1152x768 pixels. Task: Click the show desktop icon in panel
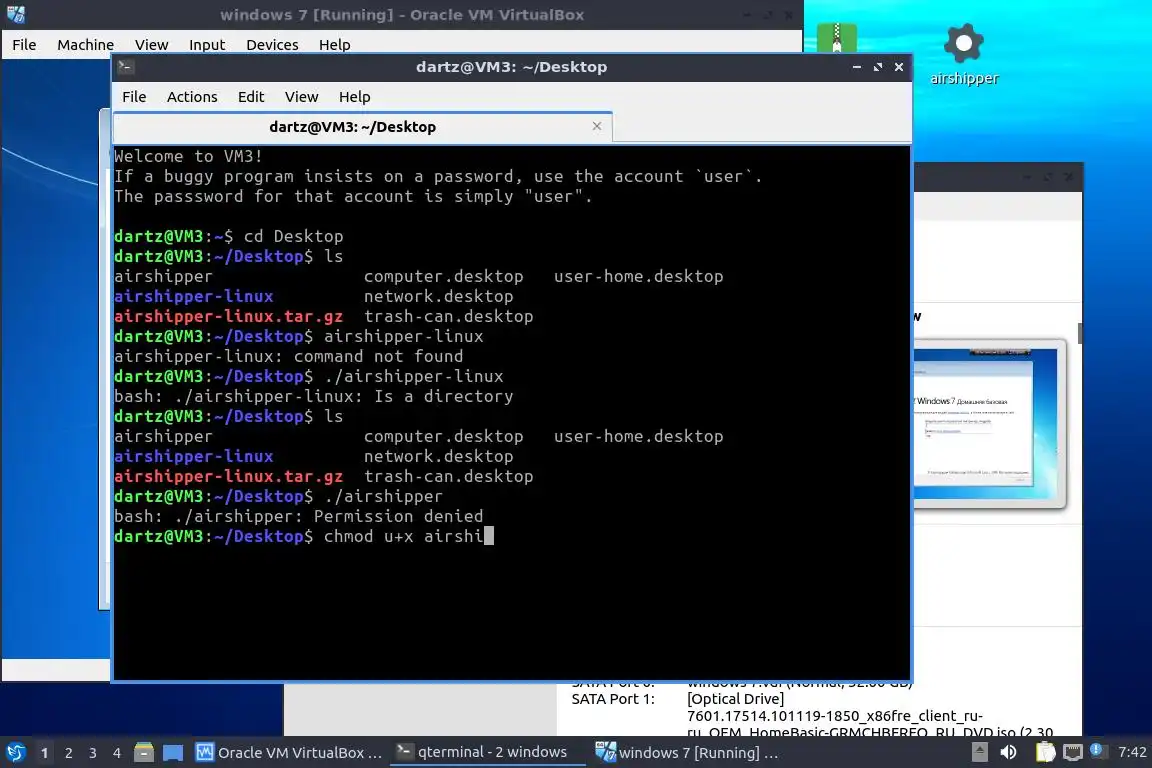click(173, 753)
